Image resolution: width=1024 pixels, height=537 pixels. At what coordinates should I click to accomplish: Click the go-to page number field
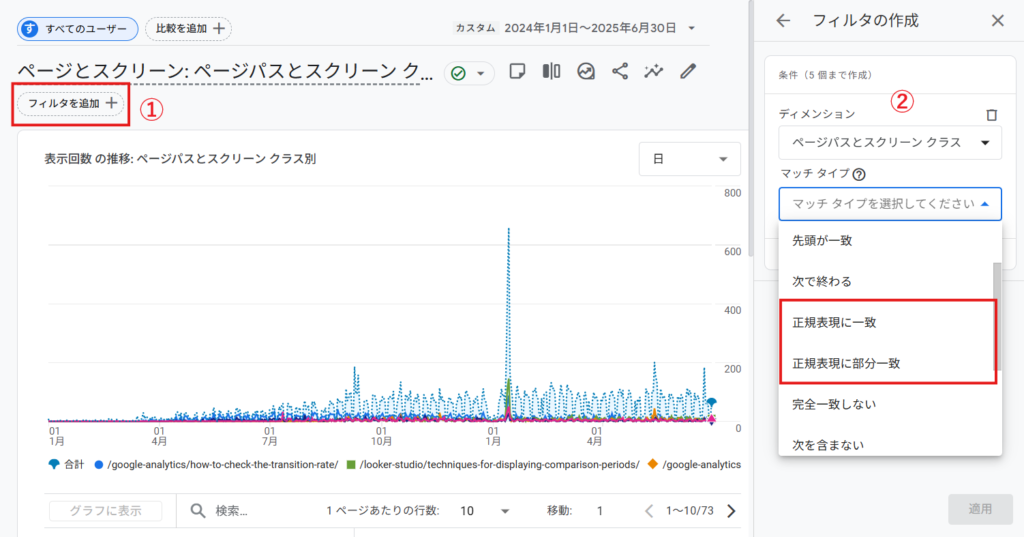pyautogui.click(x=600, y=511)
